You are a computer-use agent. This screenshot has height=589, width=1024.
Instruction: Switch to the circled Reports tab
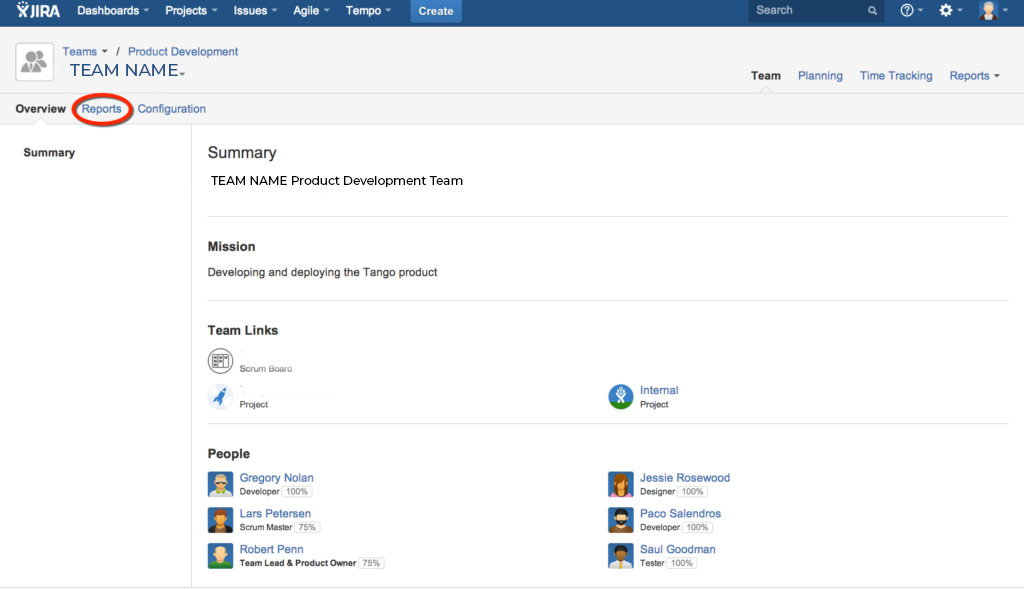101,109
